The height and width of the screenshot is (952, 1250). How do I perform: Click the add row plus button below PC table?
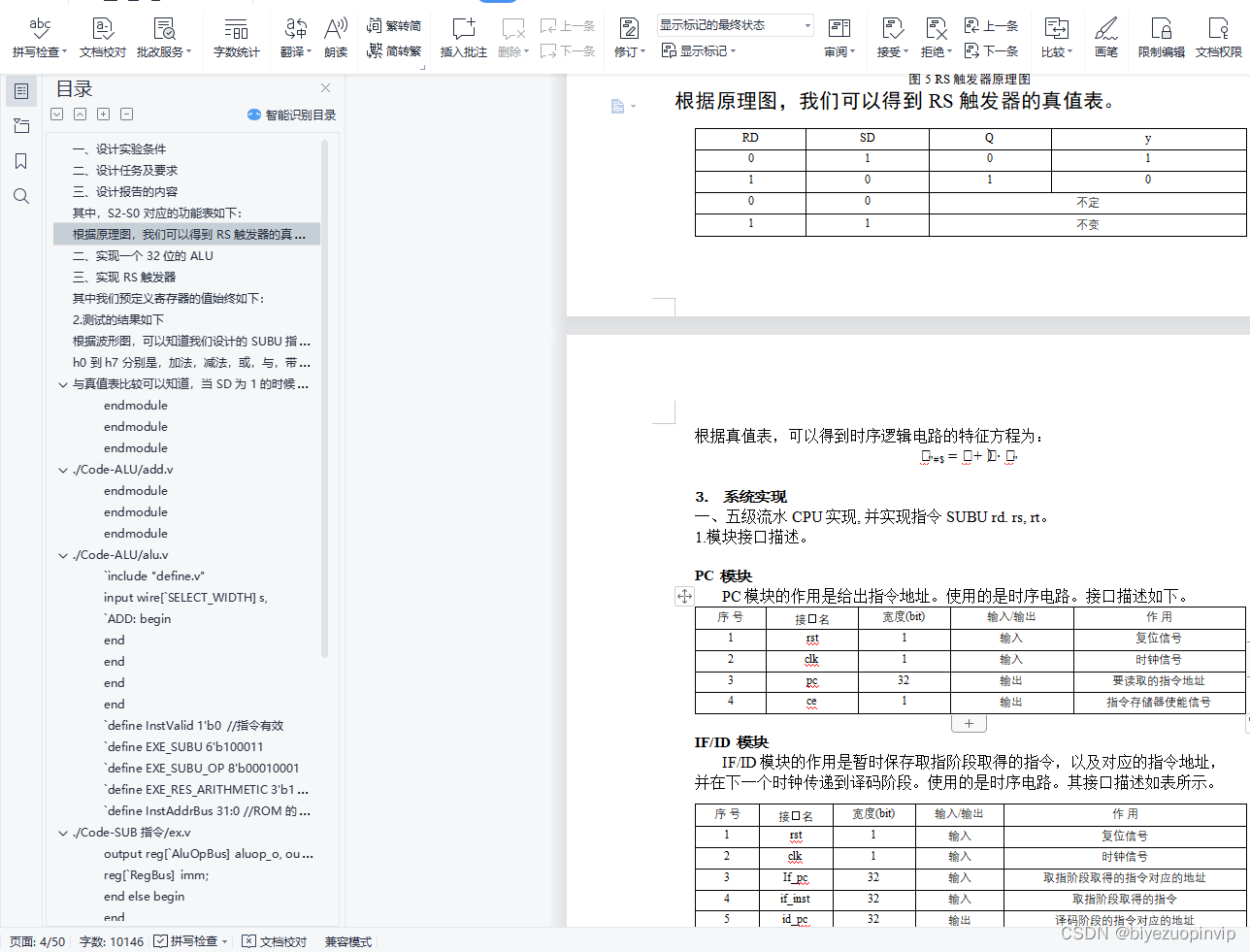(x=969, y=723)
